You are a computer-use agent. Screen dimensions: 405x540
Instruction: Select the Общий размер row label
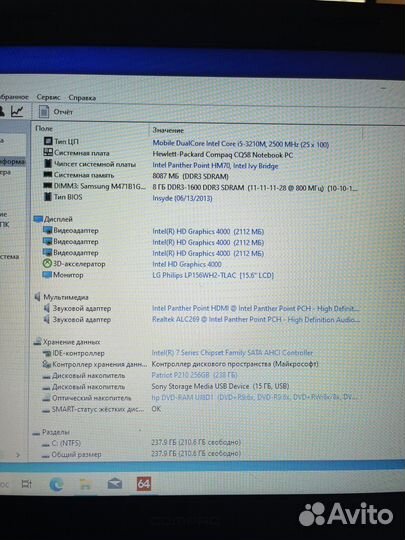tap(76, 455)
